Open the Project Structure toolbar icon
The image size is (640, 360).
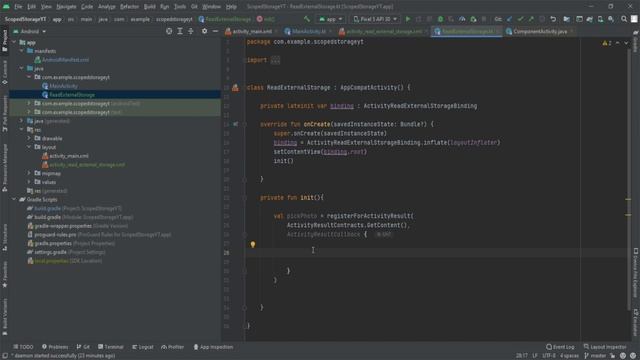click(567, 19)
